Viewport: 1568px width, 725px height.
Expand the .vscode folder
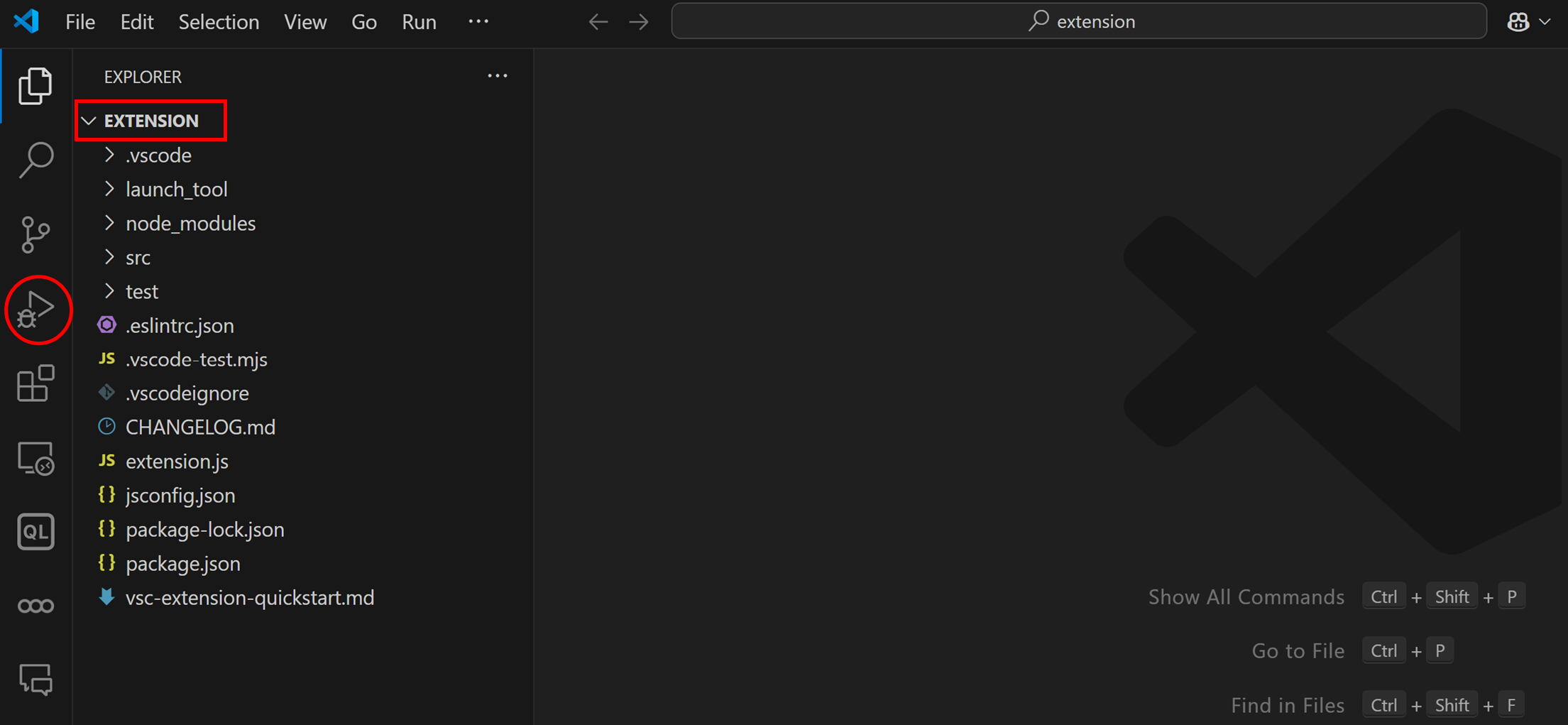pos(158,156)
